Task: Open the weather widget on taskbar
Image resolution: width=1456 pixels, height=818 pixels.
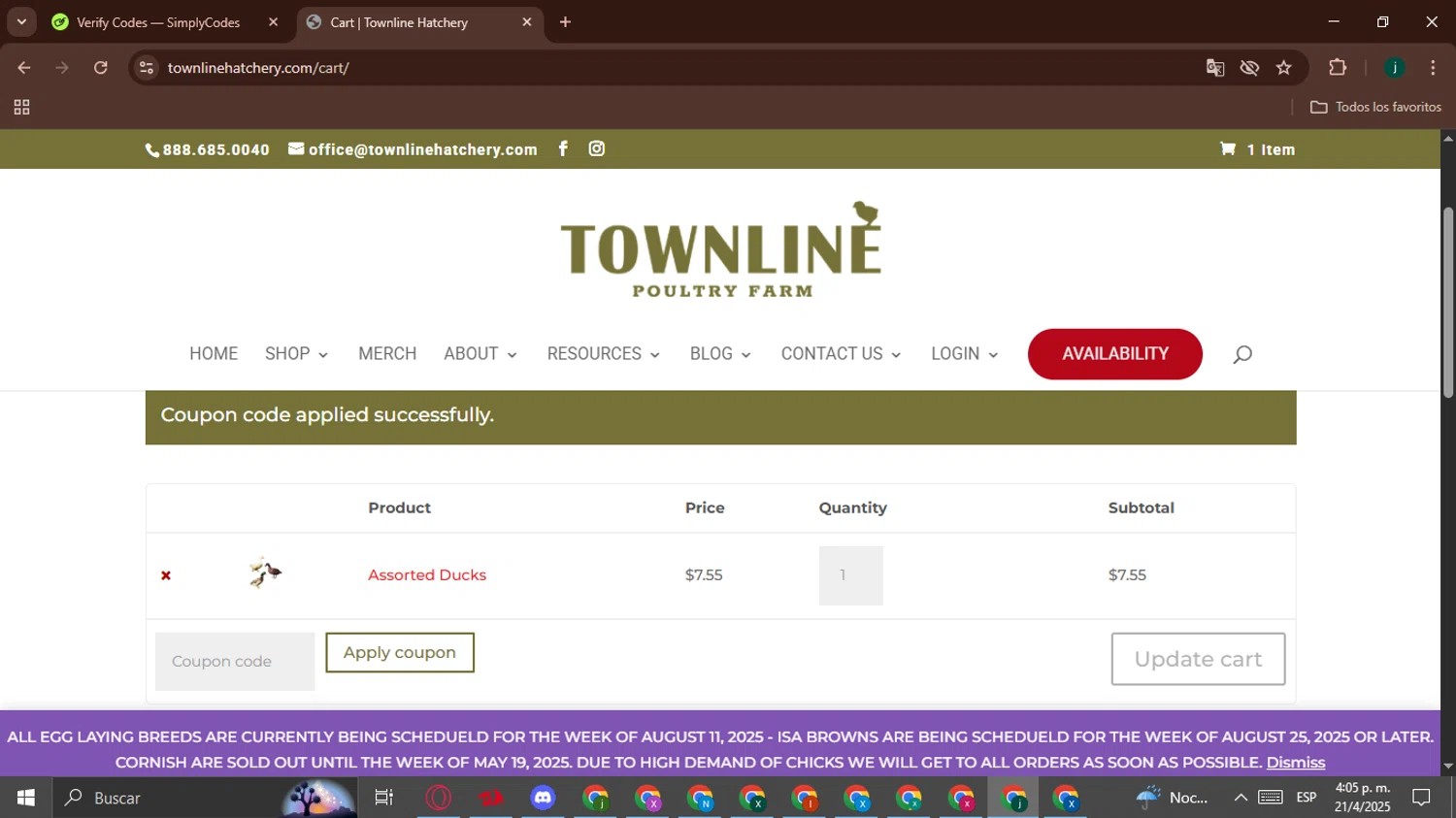Action: 1173,798
